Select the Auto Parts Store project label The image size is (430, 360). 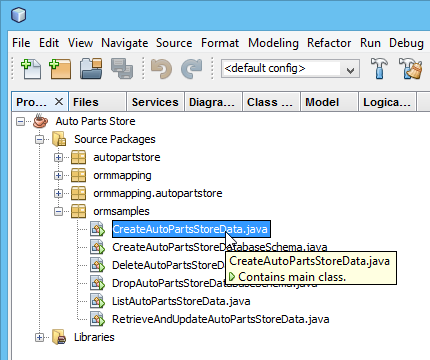point(95,121)
